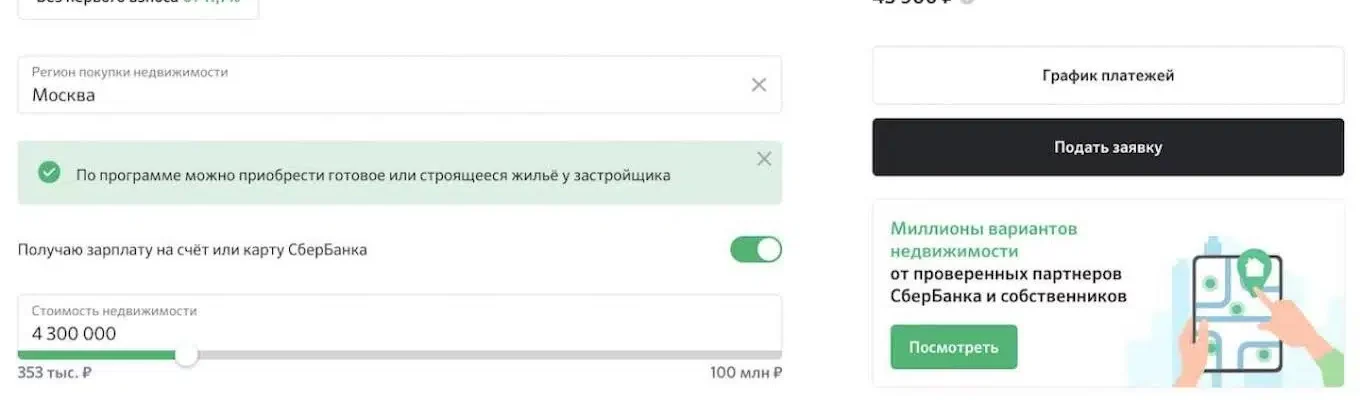Click the Москва region value
1360x400 pixels.
point(64,96)
